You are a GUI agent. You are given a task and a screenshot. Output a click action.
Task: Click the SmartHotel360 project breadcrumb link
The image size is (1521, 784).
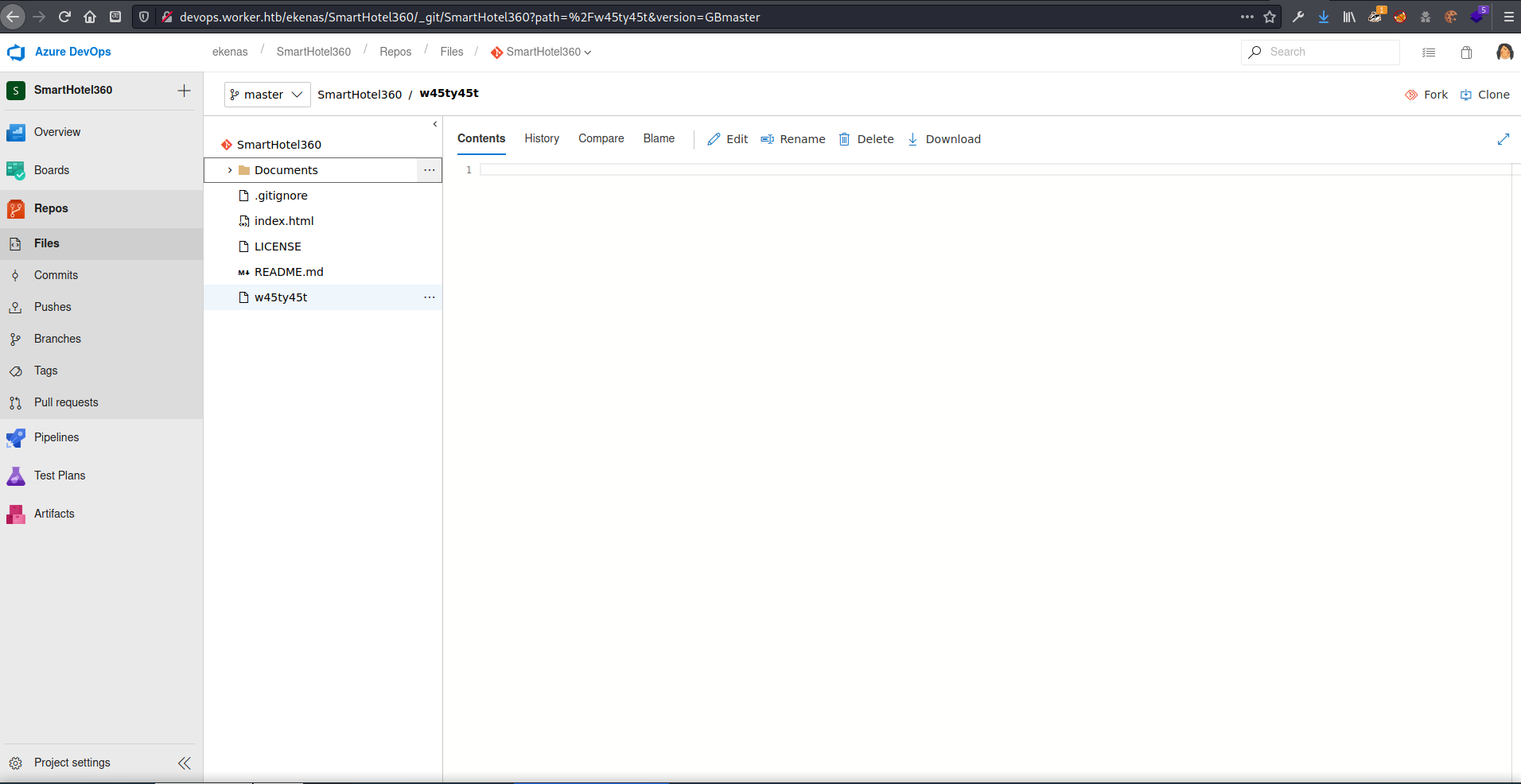(313, 52)
